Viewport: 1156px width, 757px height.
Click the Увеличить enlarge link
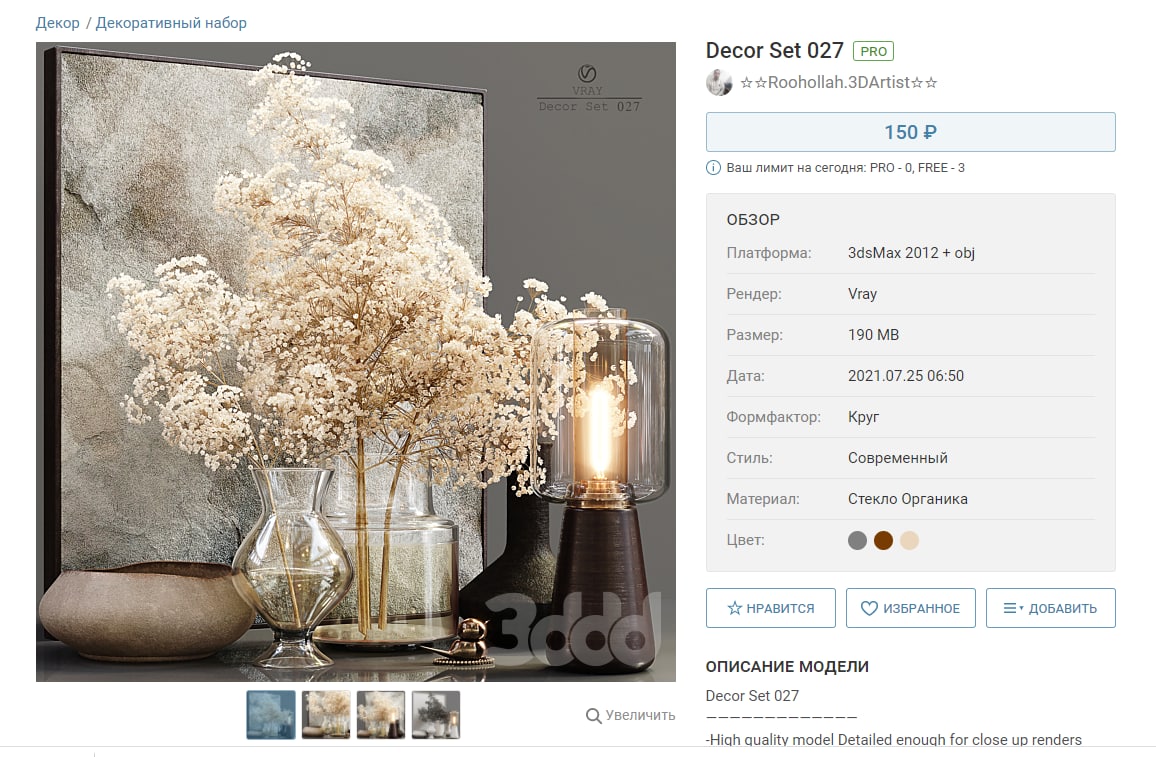click(x=640, y=715)
